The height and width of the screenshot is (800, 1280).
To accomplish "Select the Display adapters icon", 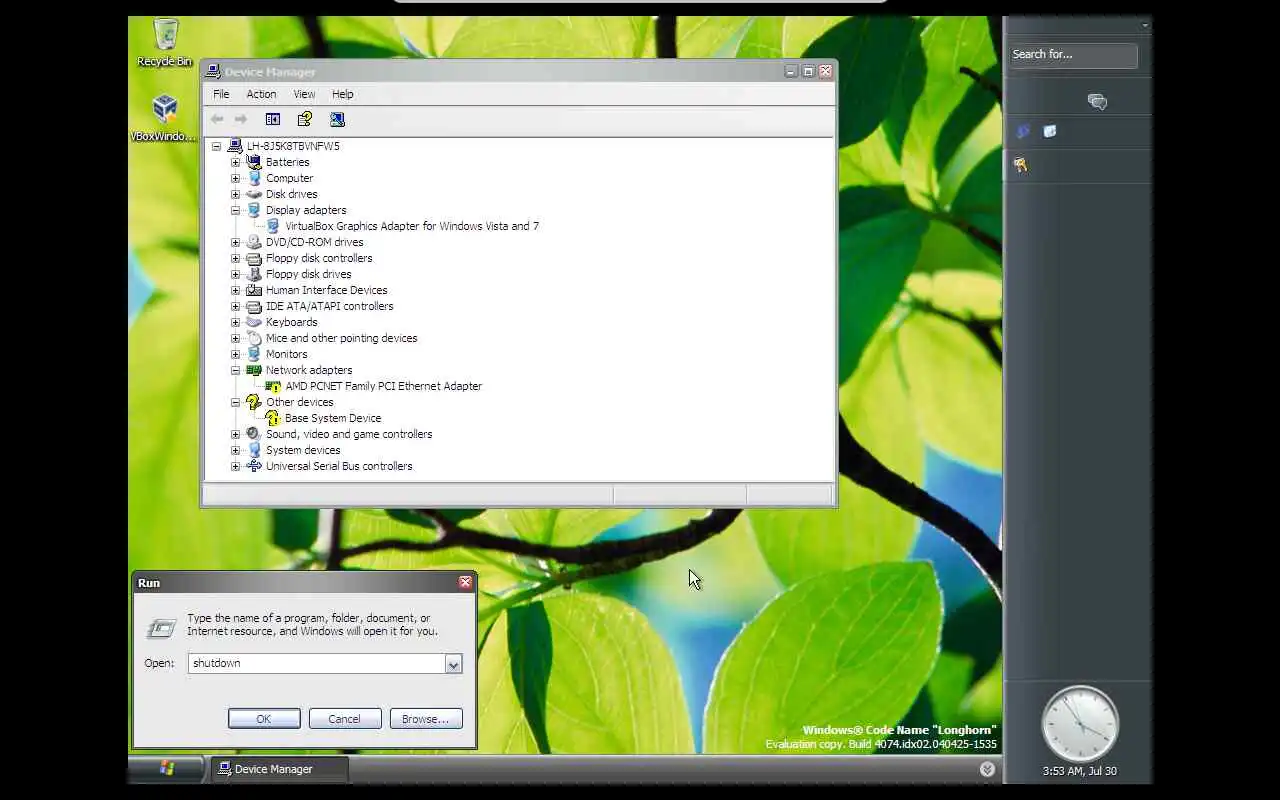I will click(x=254, y=210).
